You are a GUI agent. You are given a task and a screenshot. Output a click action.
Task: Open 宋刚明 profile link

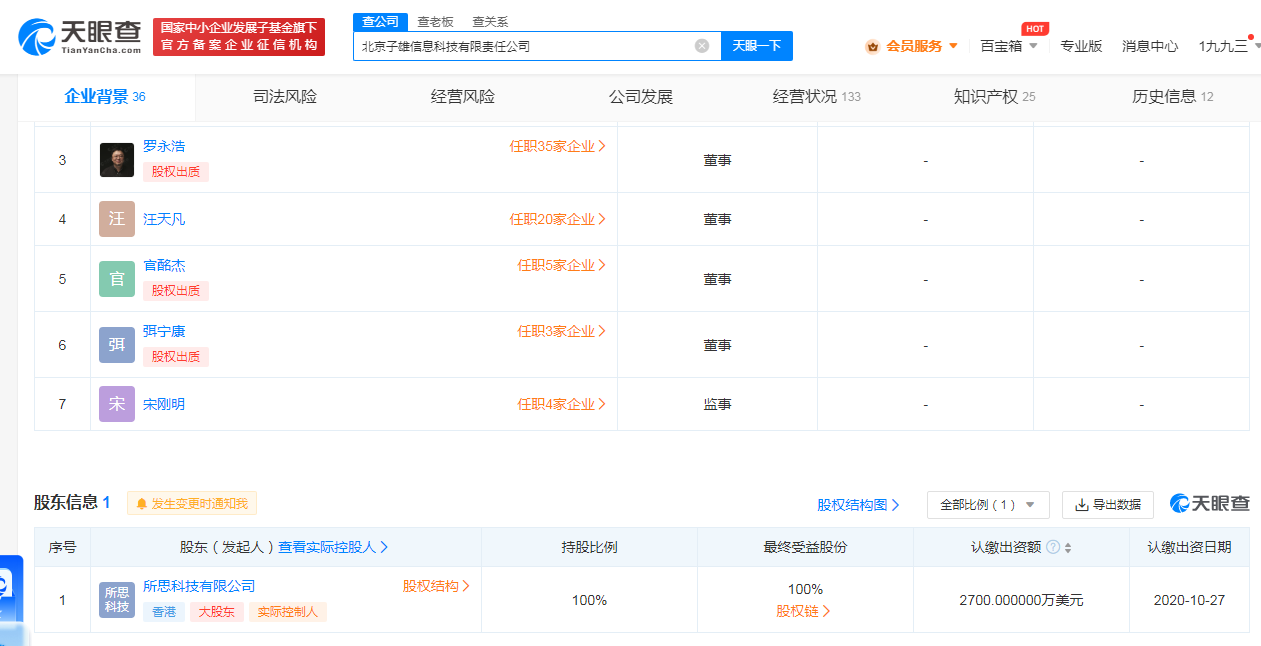(164, 404)
